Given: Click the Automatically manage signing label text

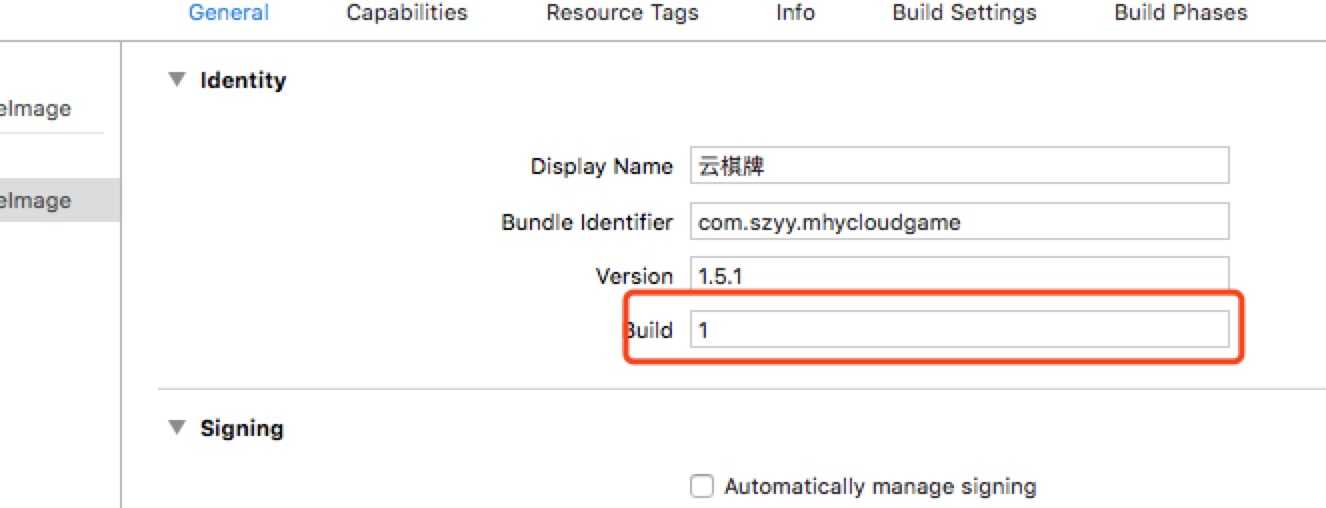Looking at the screenshot, I should coord(880,487).
